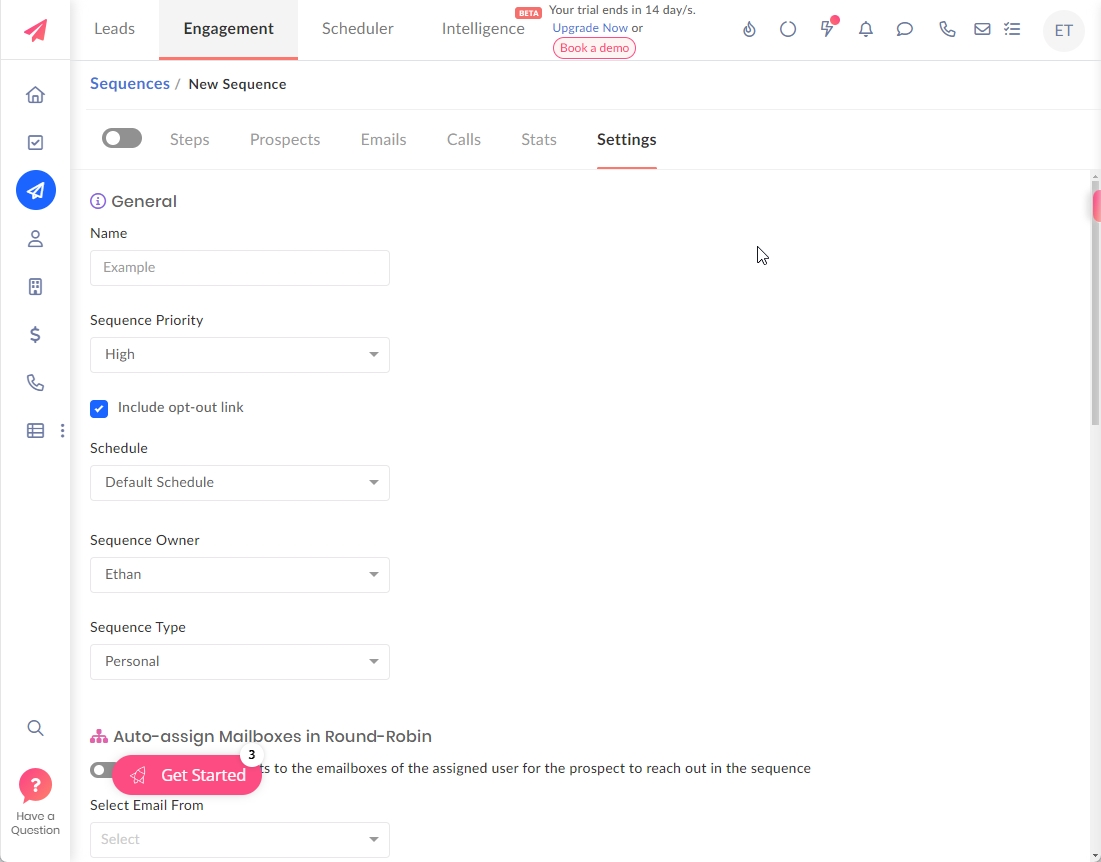
Task: Click the envelope mail icon in header
Action: (982, 30)
